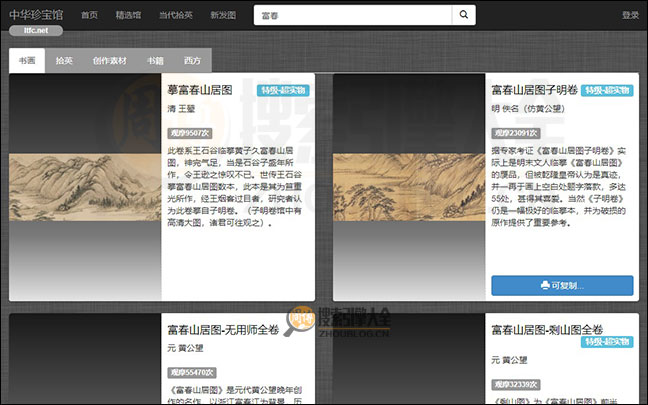Click the title 富春山居图子明卷
The width and height of the screenshot is (648, 405).
pos(534,90)
